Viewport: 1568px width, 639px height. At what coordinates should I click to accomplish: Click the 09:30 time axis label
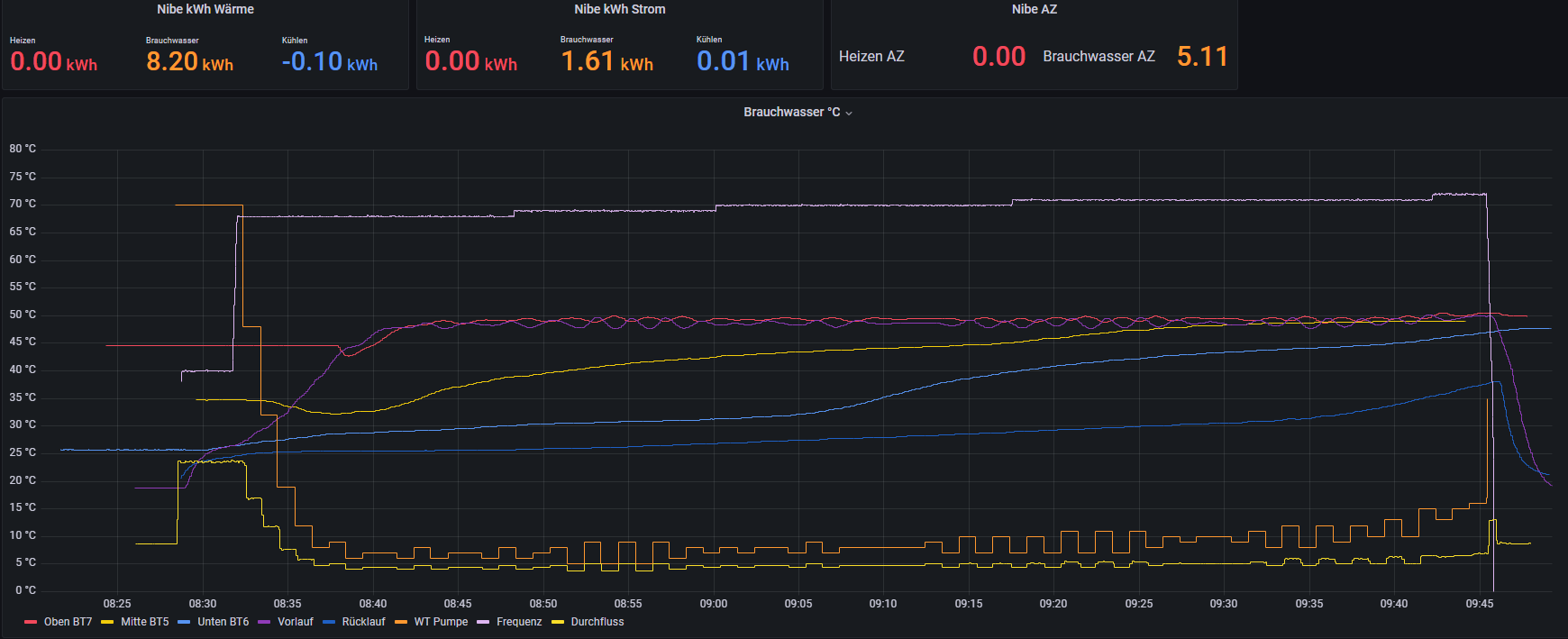pos(1224,604)
